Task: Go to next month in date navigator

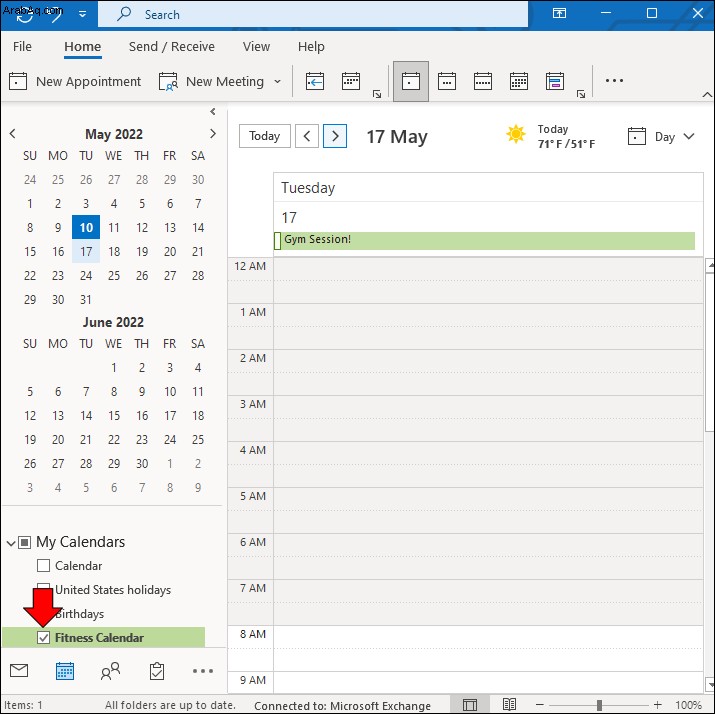Action: pos(212,134)
